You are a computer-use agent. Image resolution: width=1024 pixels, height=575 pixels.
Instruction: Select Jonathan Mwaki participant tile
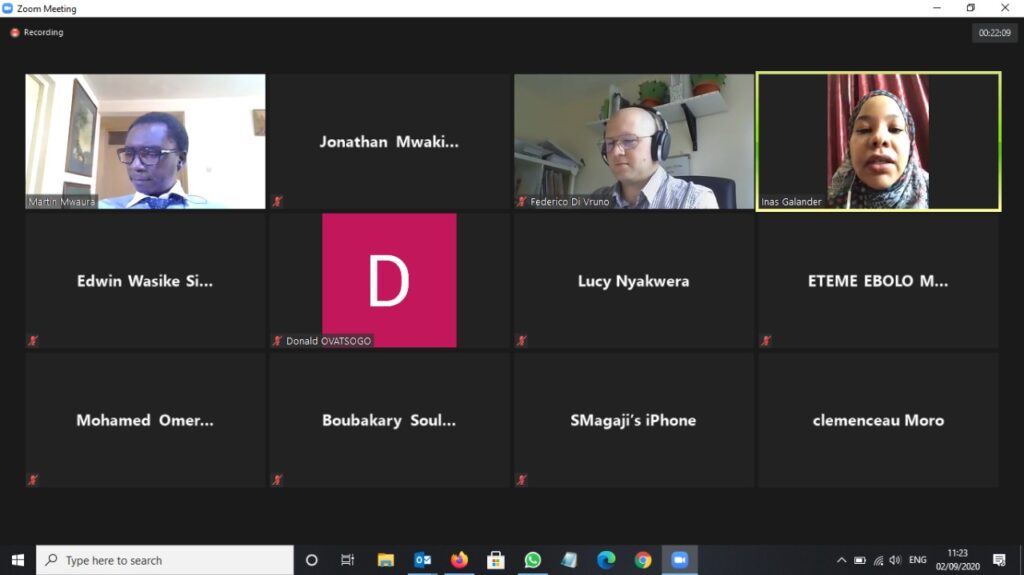(389, 141)
